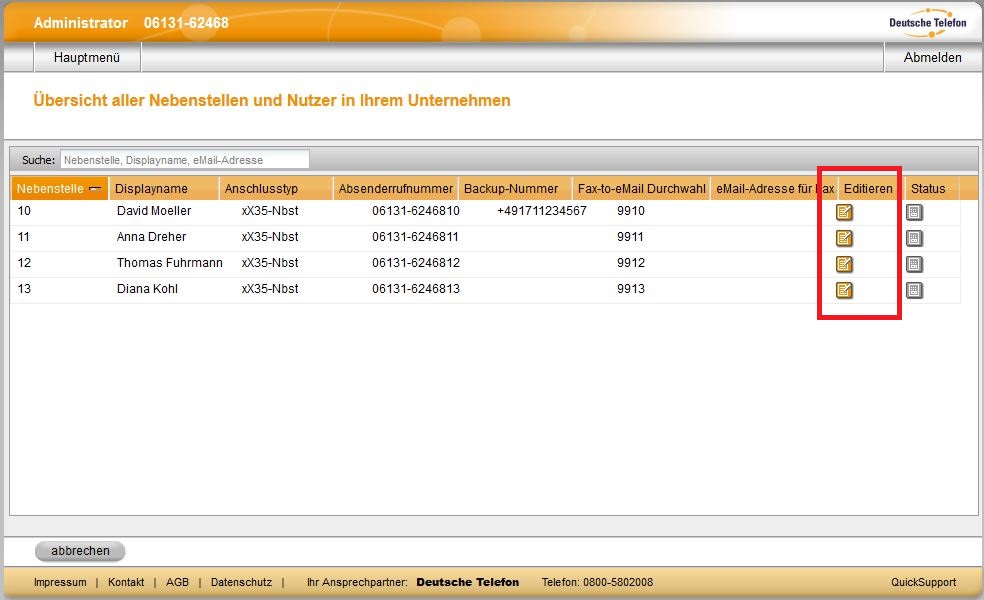Click the abbrechen button

pyautogui.click(x=80, y=551)
